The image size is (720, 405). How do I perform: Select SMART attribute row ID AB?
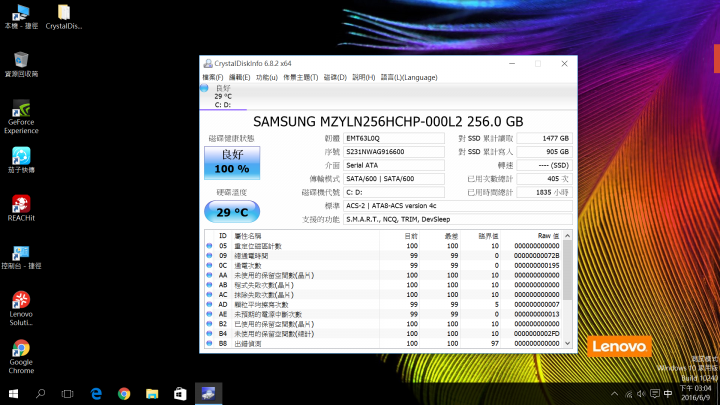(x=384, y=285)
